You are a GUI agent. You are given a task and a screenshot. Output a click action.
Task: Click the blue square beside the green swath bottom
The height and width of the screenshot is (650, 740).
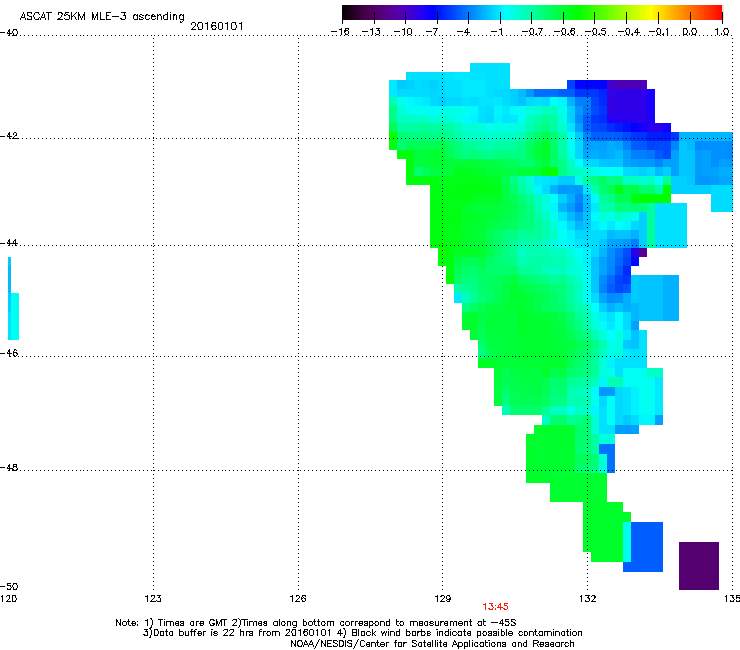pos(647,547)
